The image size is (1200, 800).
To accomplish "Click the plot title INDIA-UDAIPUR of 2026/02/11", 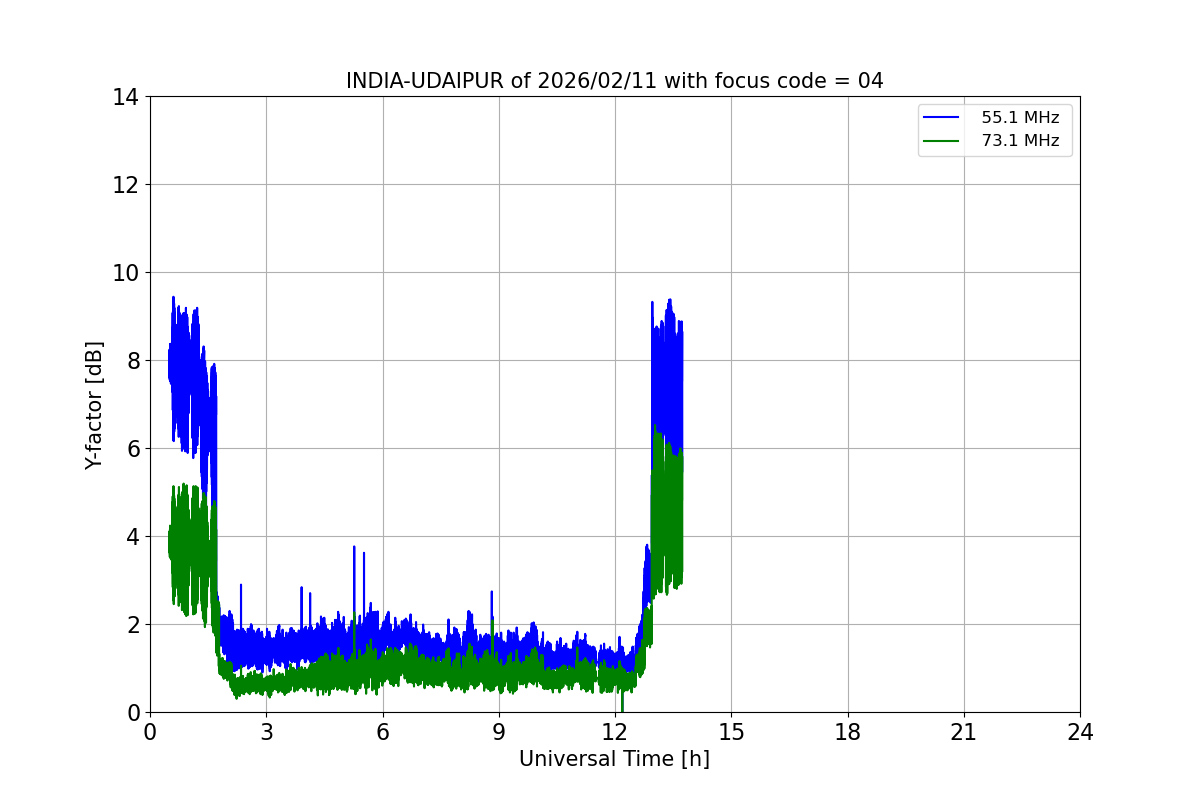I will [x=614, y=81].
